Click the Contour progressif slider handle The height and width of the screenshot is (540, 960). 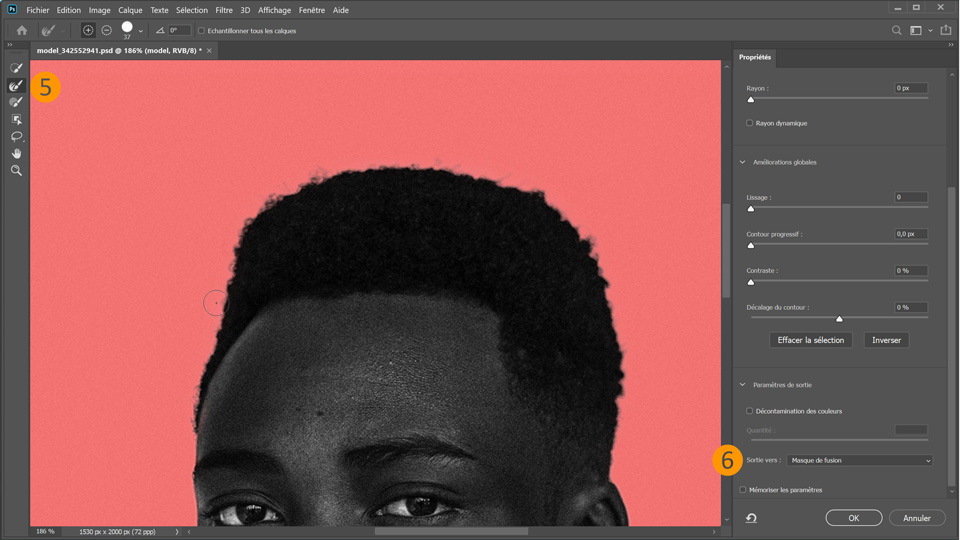pos(751,245)
